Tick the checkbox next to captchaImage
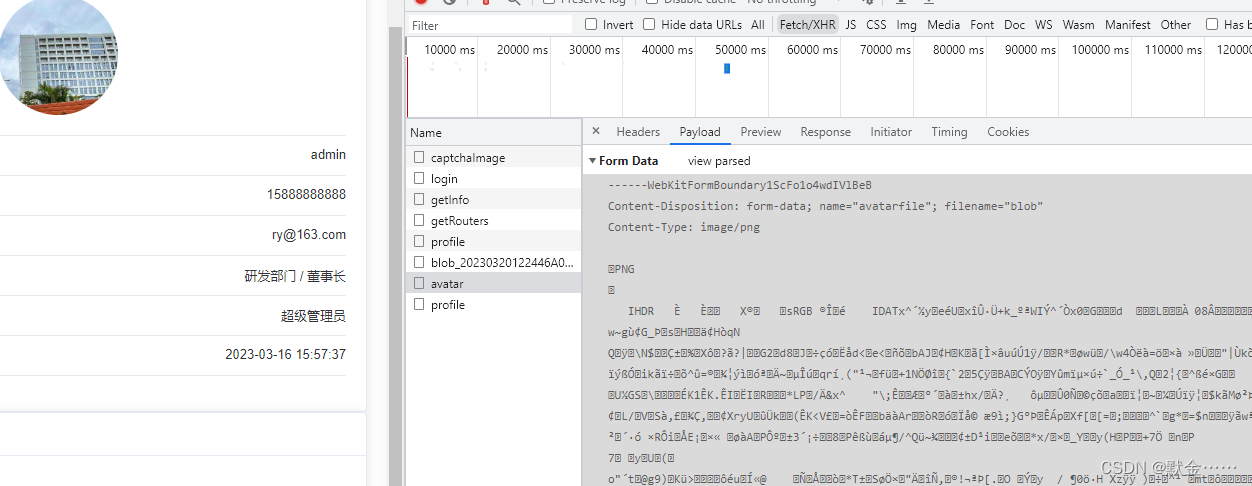Viewport: 1252px width, 486px height. [x=420, y=158]
